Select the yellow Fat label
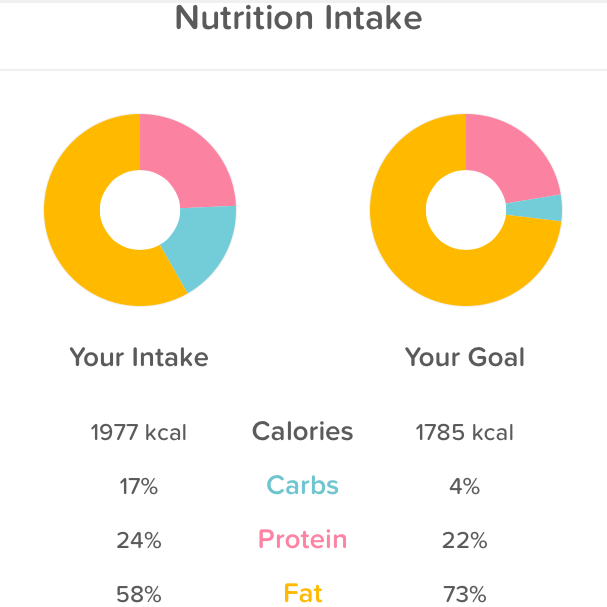 pos(302,594)
